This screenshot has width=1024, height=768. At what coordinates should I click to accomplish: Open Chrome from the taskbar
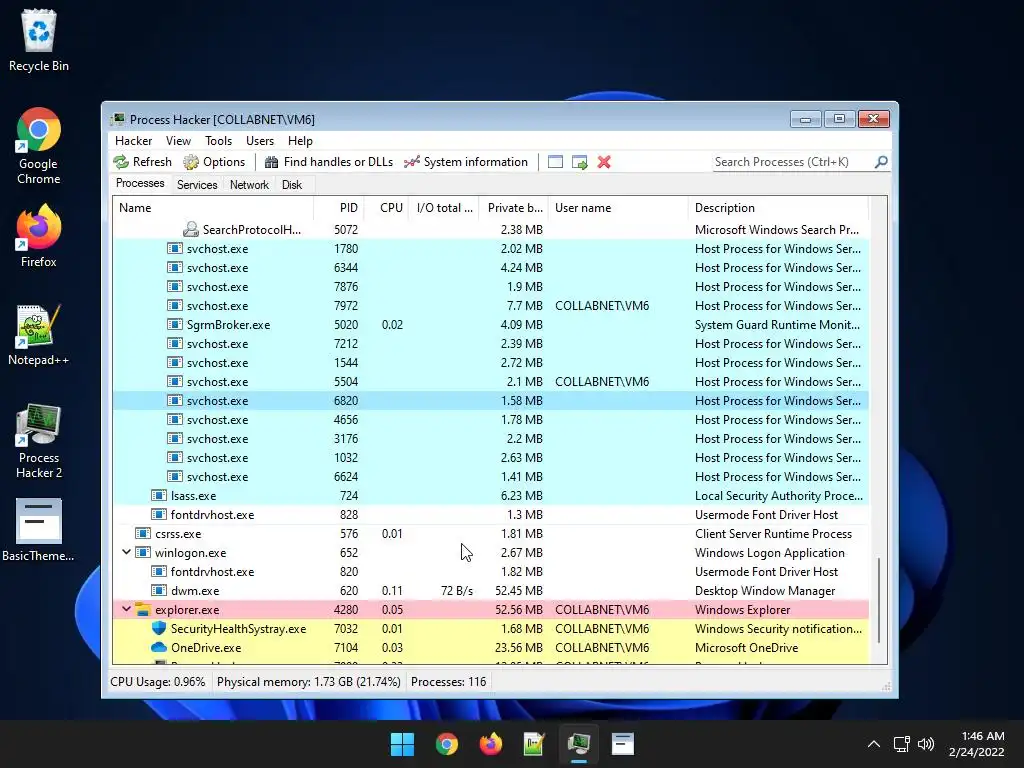(447, 744)
